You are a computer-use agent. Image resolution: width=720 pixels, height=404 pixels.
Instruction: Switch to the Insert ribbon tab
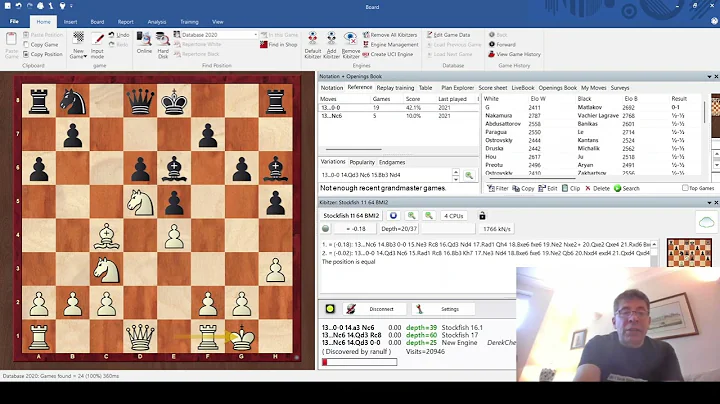pyautogui.click(x=70, y=22)
